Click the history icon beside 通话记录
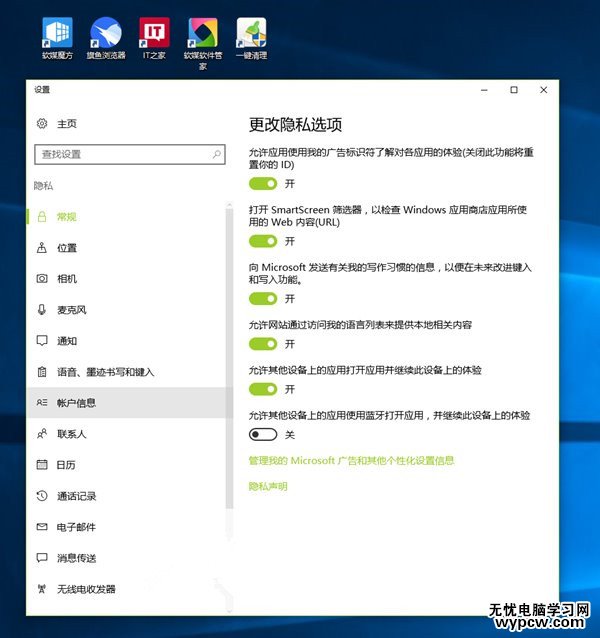This screenshot has width=600, height=638. click(42, 496)
